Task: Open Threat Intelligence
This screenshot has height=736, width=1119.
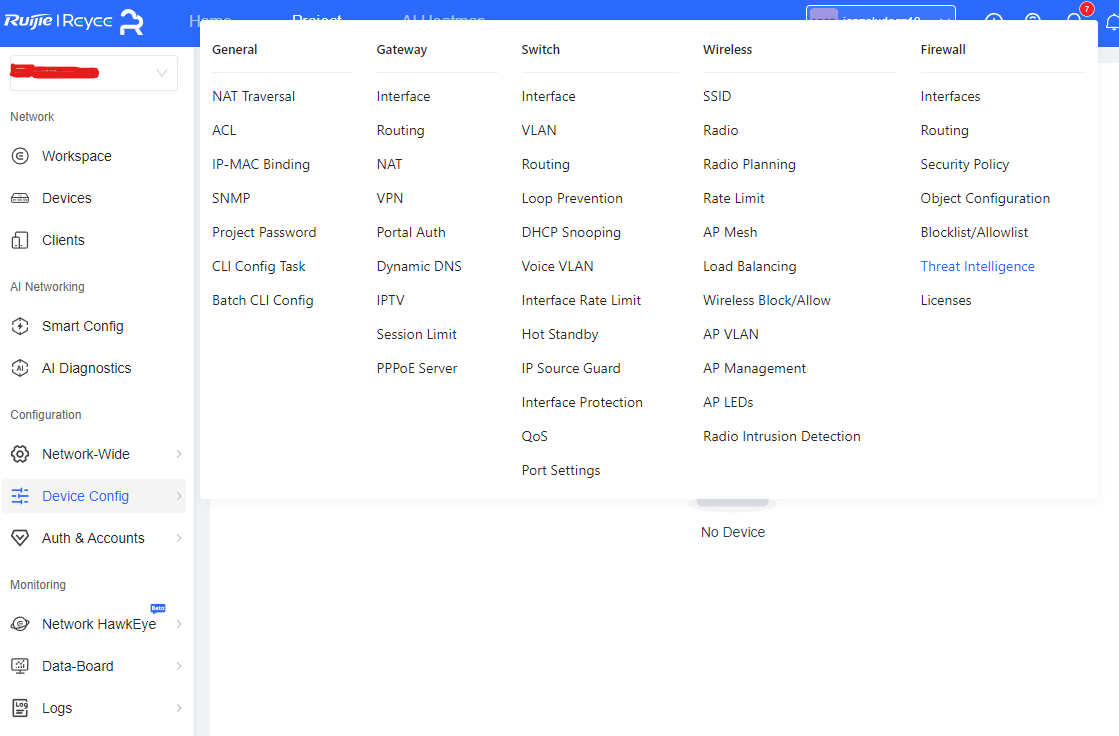Action: [x=978, y=266]
